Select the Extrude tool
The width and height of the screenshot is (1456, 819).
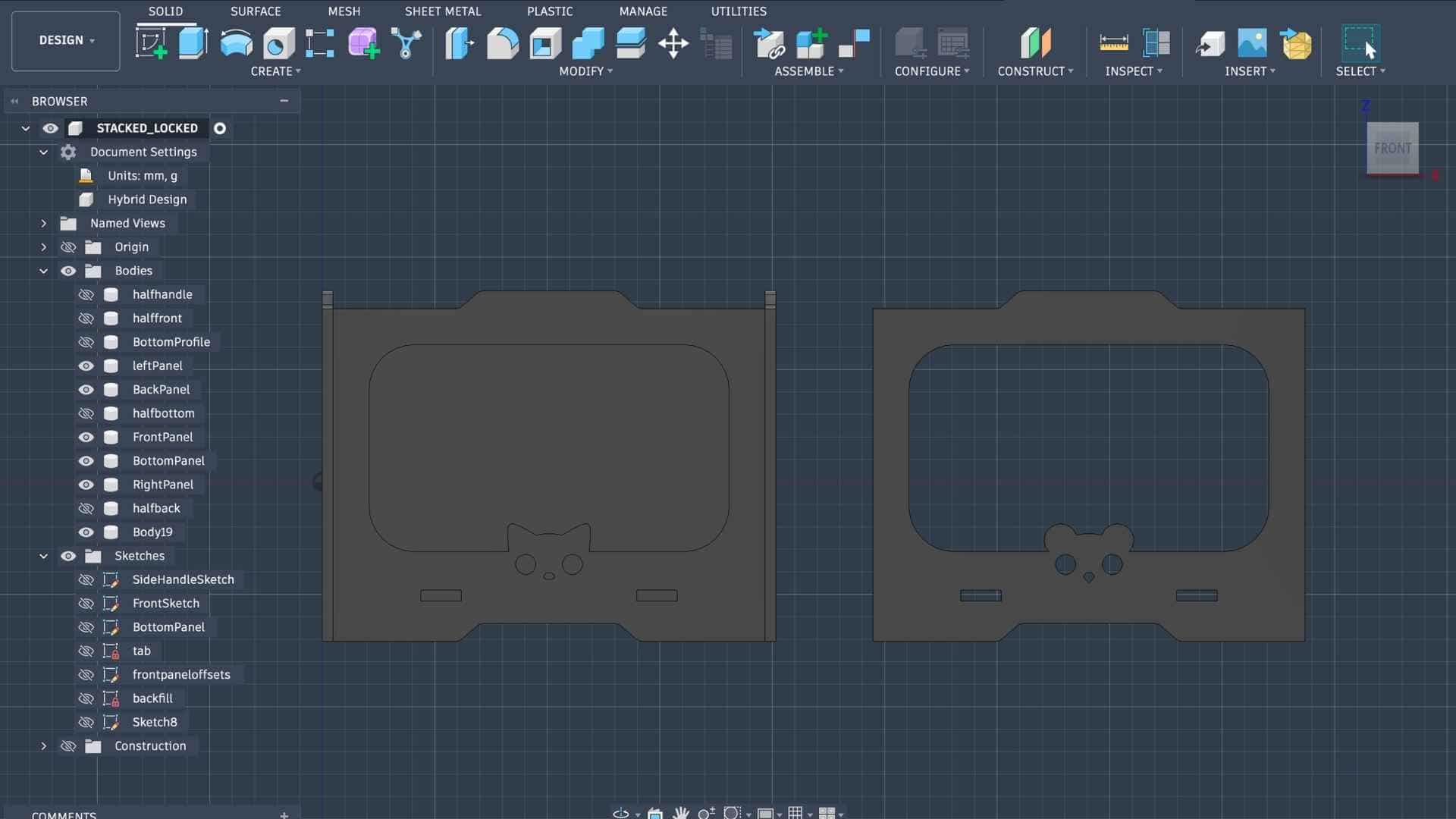[193, 42]
